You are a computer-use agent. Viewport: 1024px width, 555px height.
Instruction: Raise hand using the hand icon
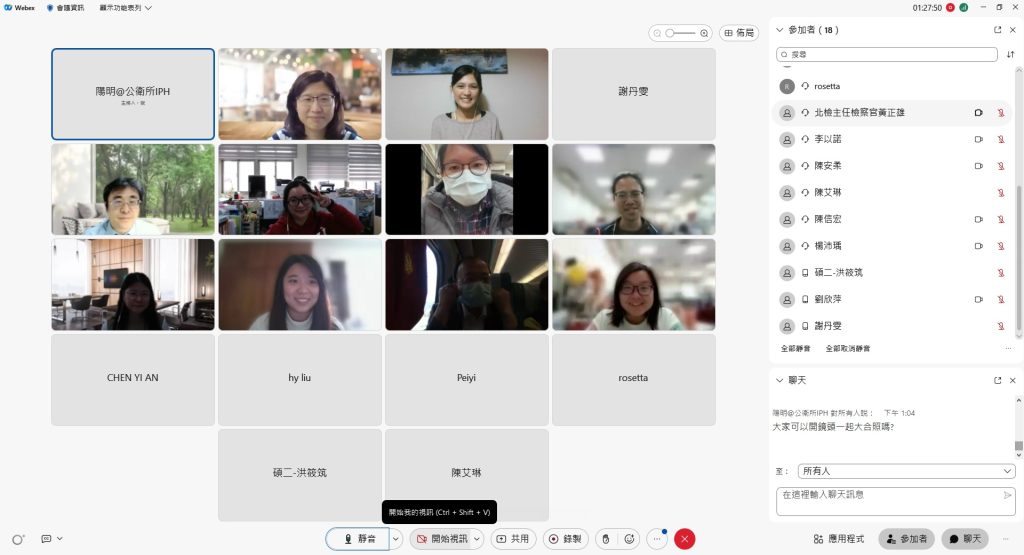click(x=605, y=539)
